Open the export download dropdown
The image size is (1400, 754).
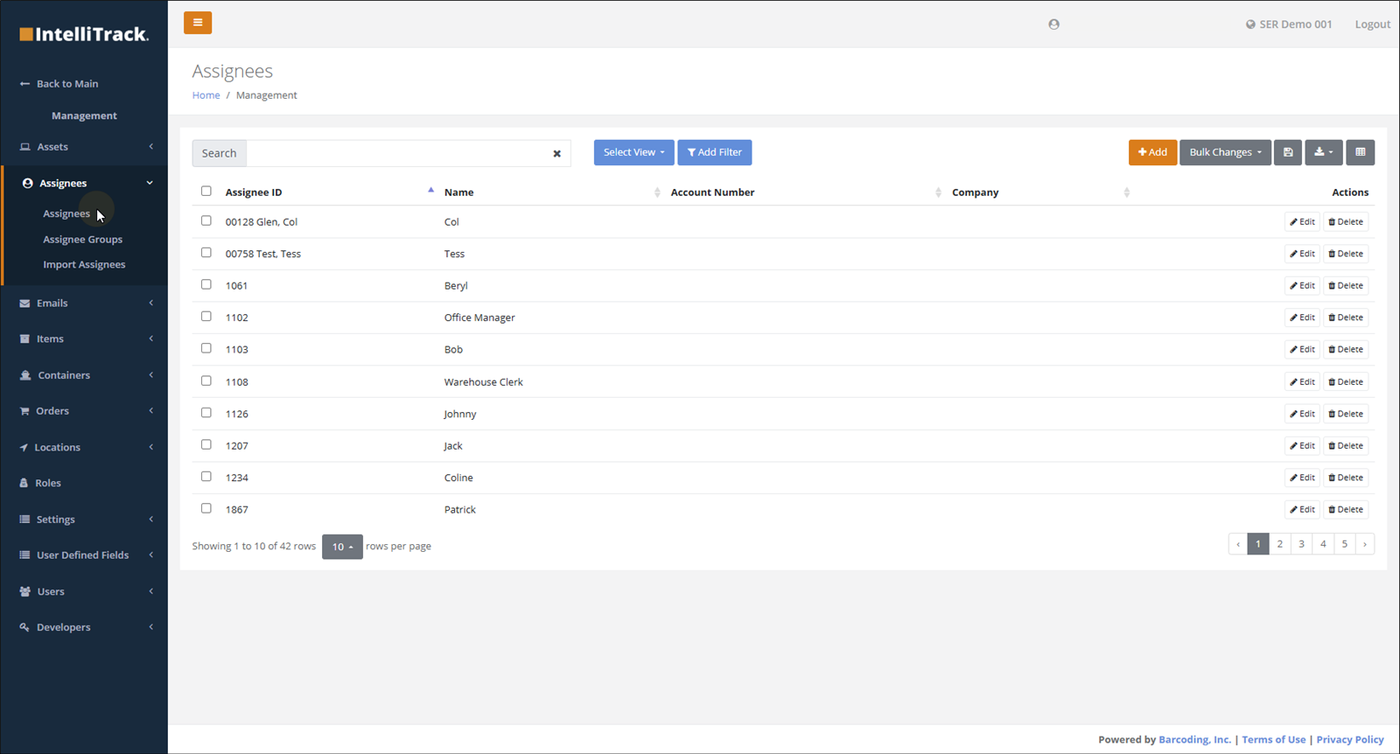click(1324, 152)
